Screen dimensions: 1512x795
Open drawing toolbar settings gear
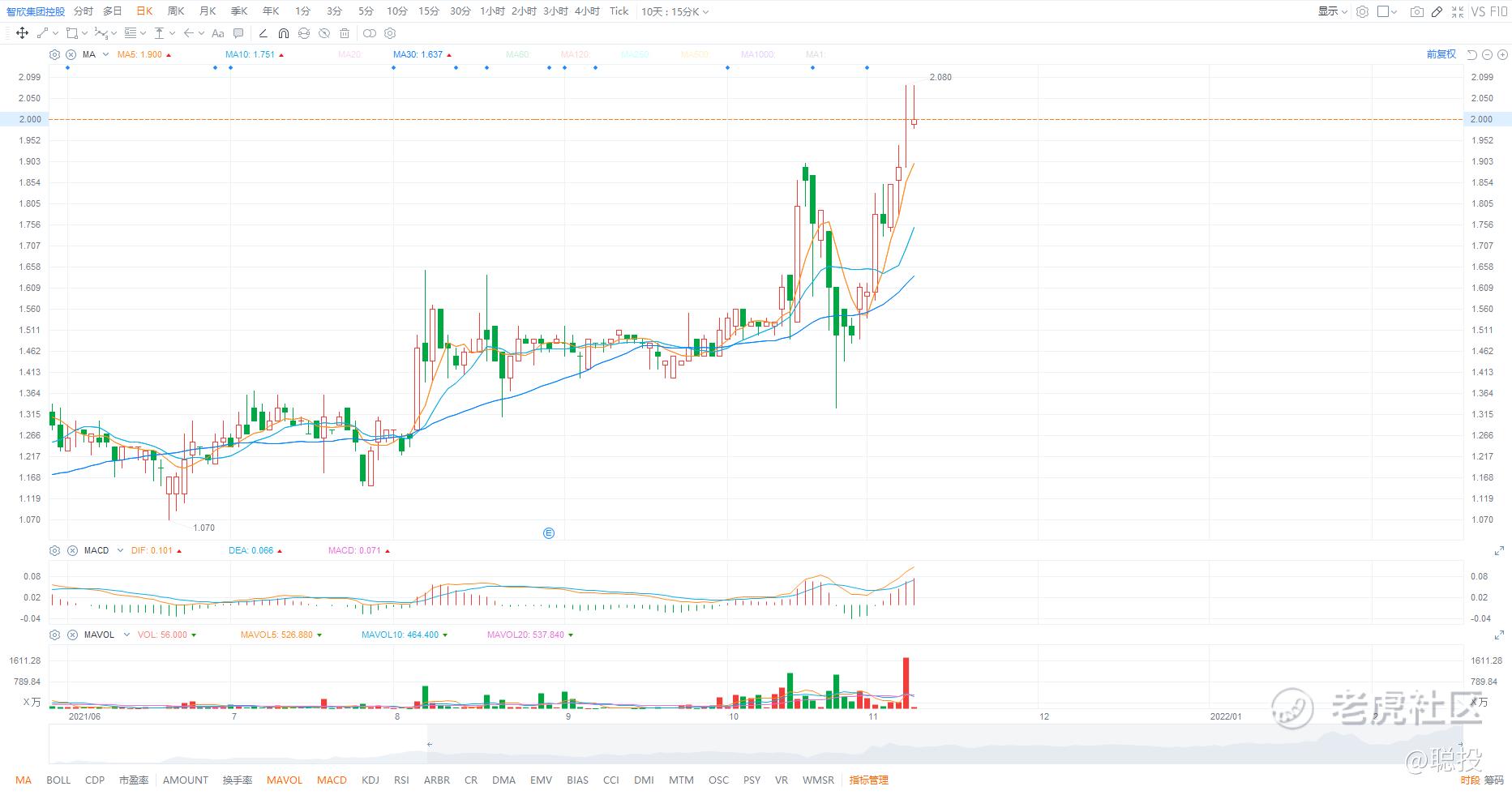390,33
